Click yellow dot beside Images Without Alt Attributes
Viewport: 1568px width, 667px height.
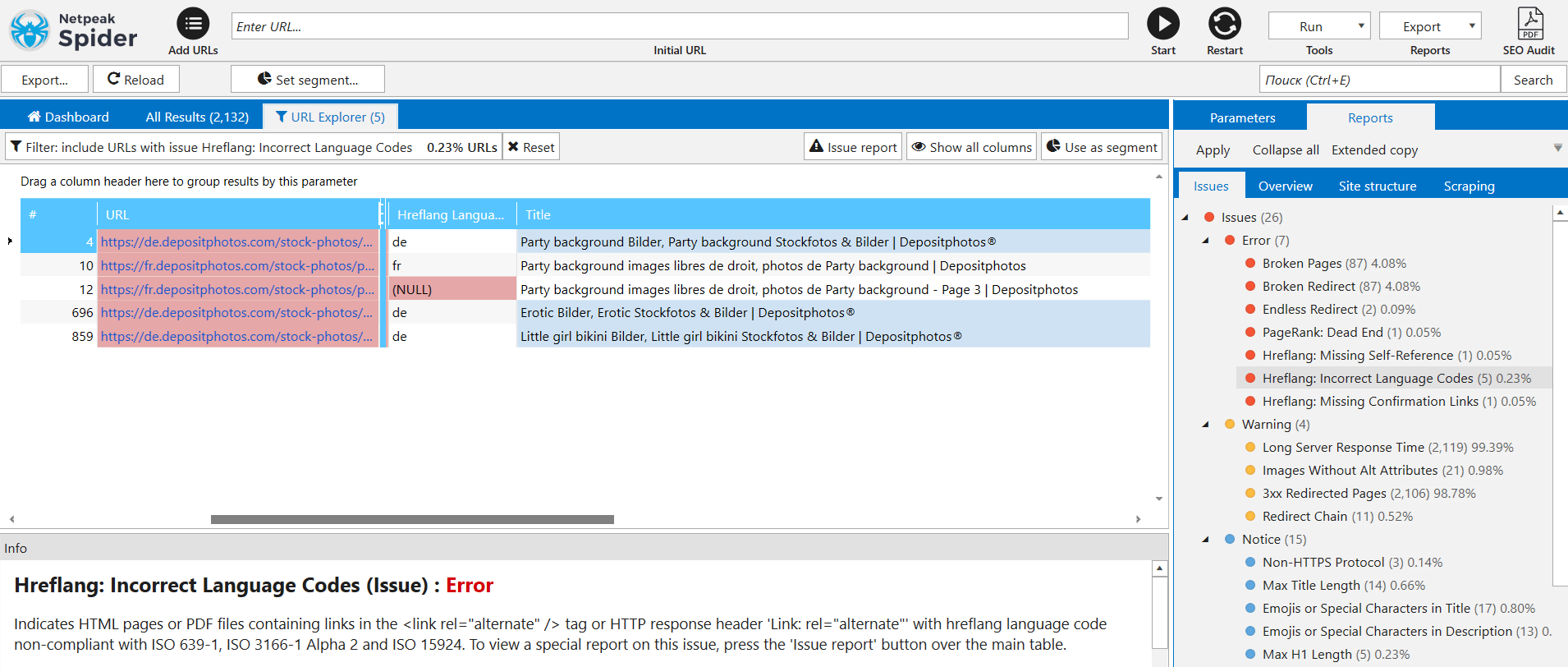coord(1250,471)
